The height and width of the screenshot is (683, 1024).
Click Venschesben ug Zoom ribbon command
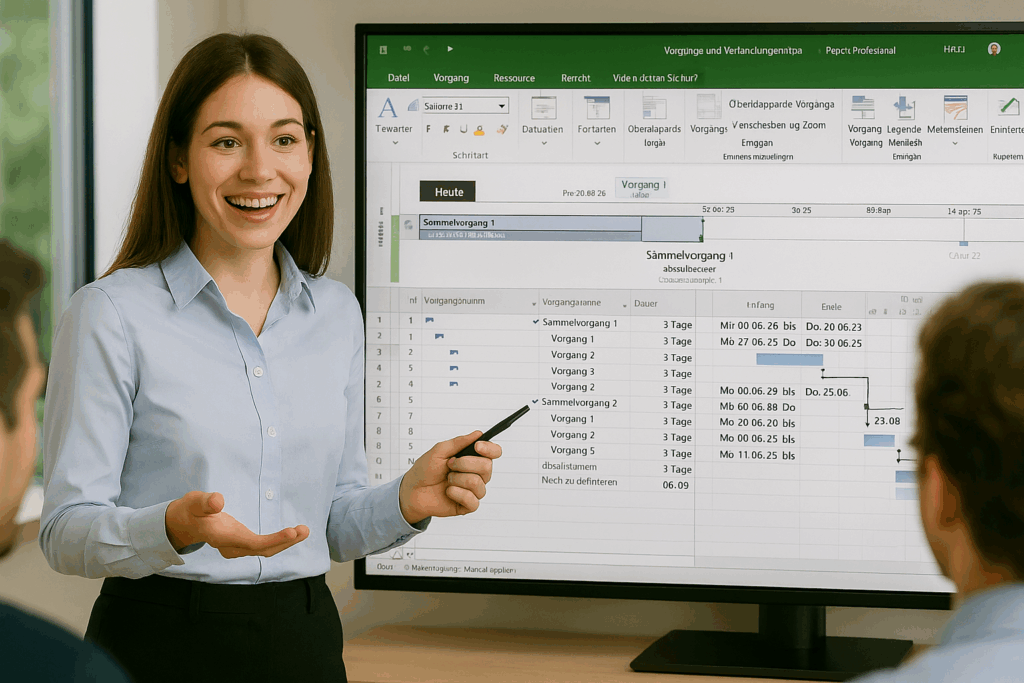tap(778, 125)
